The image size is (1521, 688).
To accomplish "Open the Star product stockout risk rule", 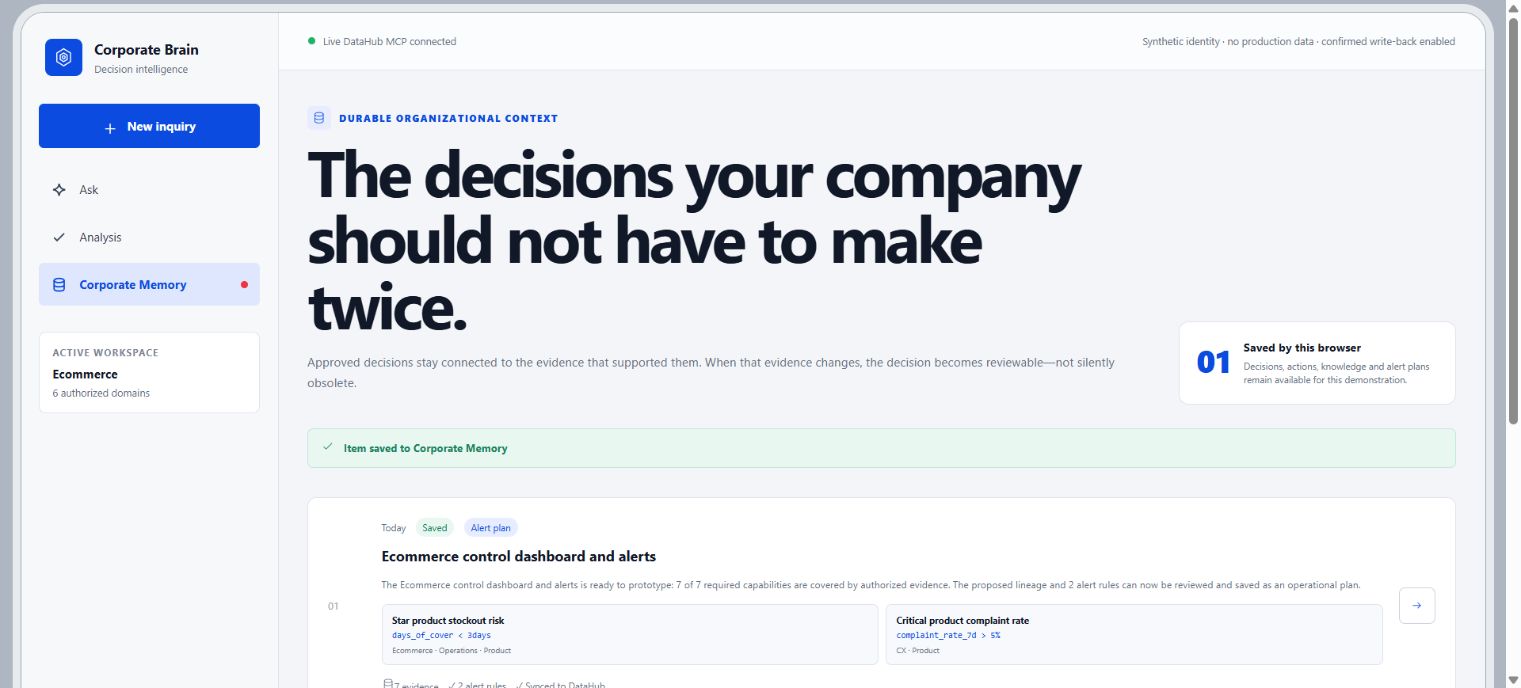I will 630,634.
